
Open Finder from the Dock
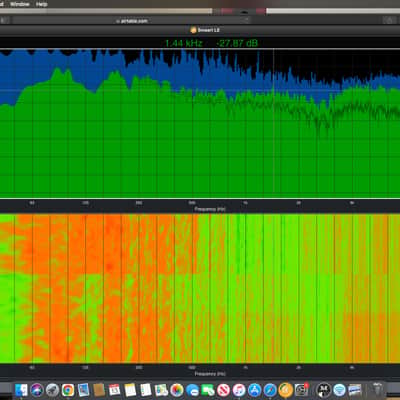click(21, 389)
